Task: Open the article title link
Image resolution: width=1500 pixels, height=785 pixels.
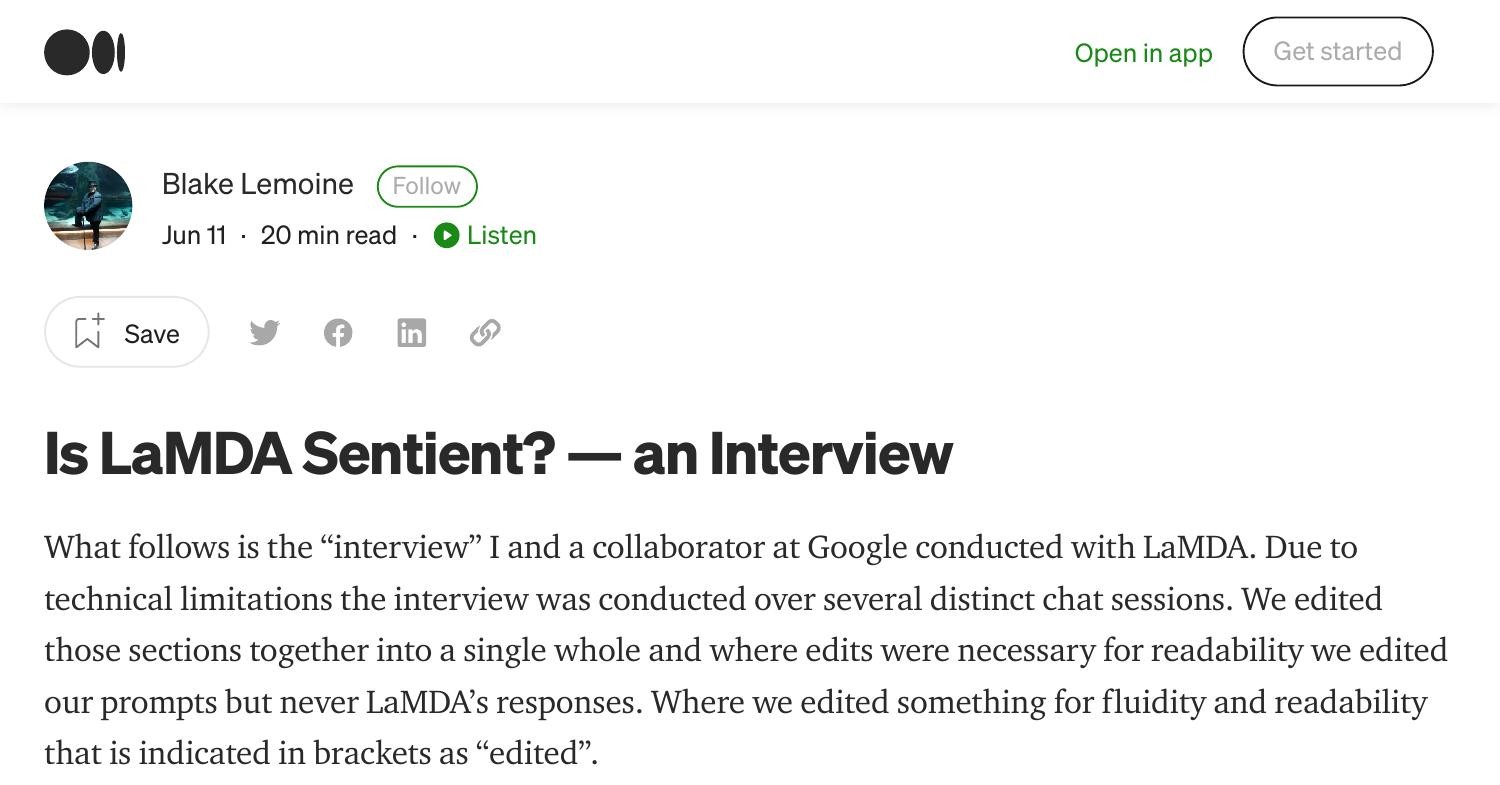Action: pos(497,453)
